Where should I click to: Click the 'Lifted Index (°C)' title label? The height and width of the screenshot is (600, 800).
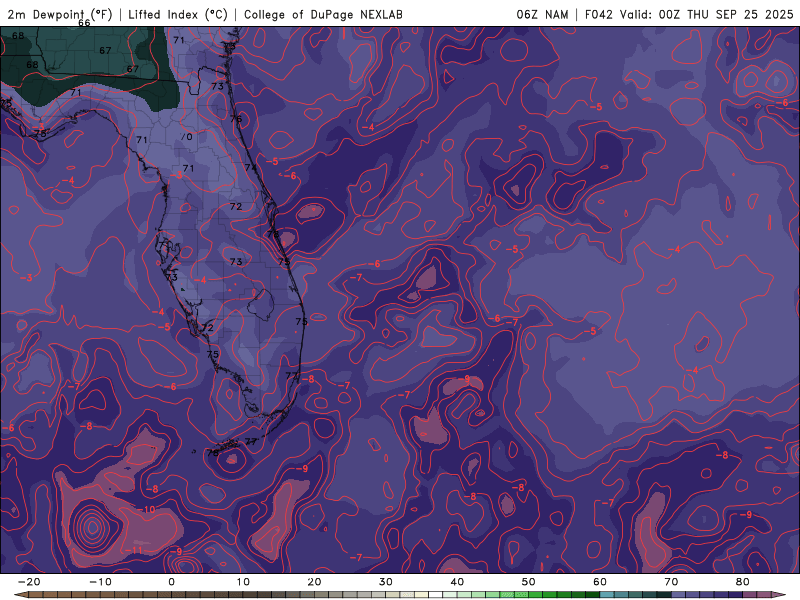pyautogui.click(x=178, y=14)
